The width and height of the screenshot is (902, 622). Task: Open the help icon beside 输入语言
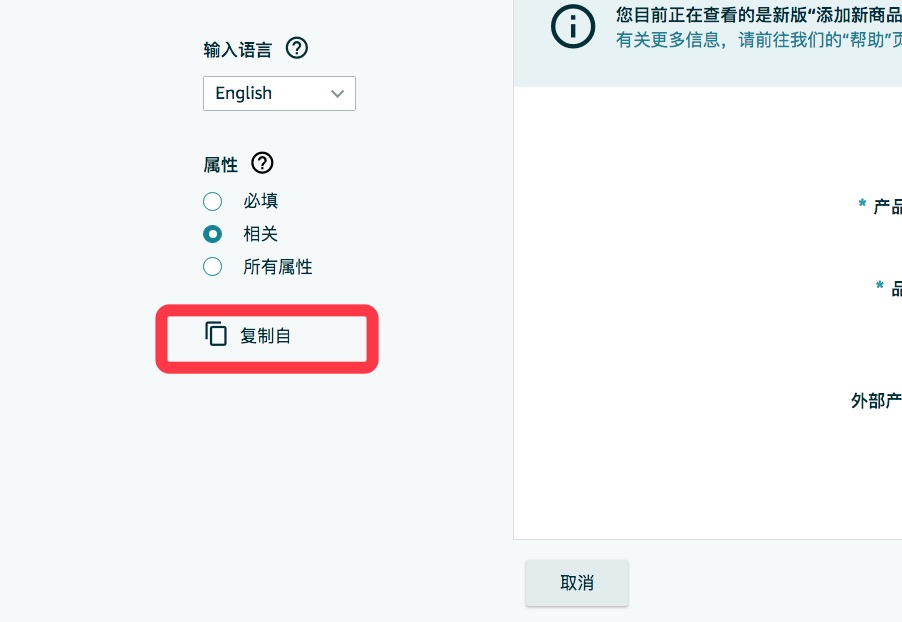click(297, 48)
